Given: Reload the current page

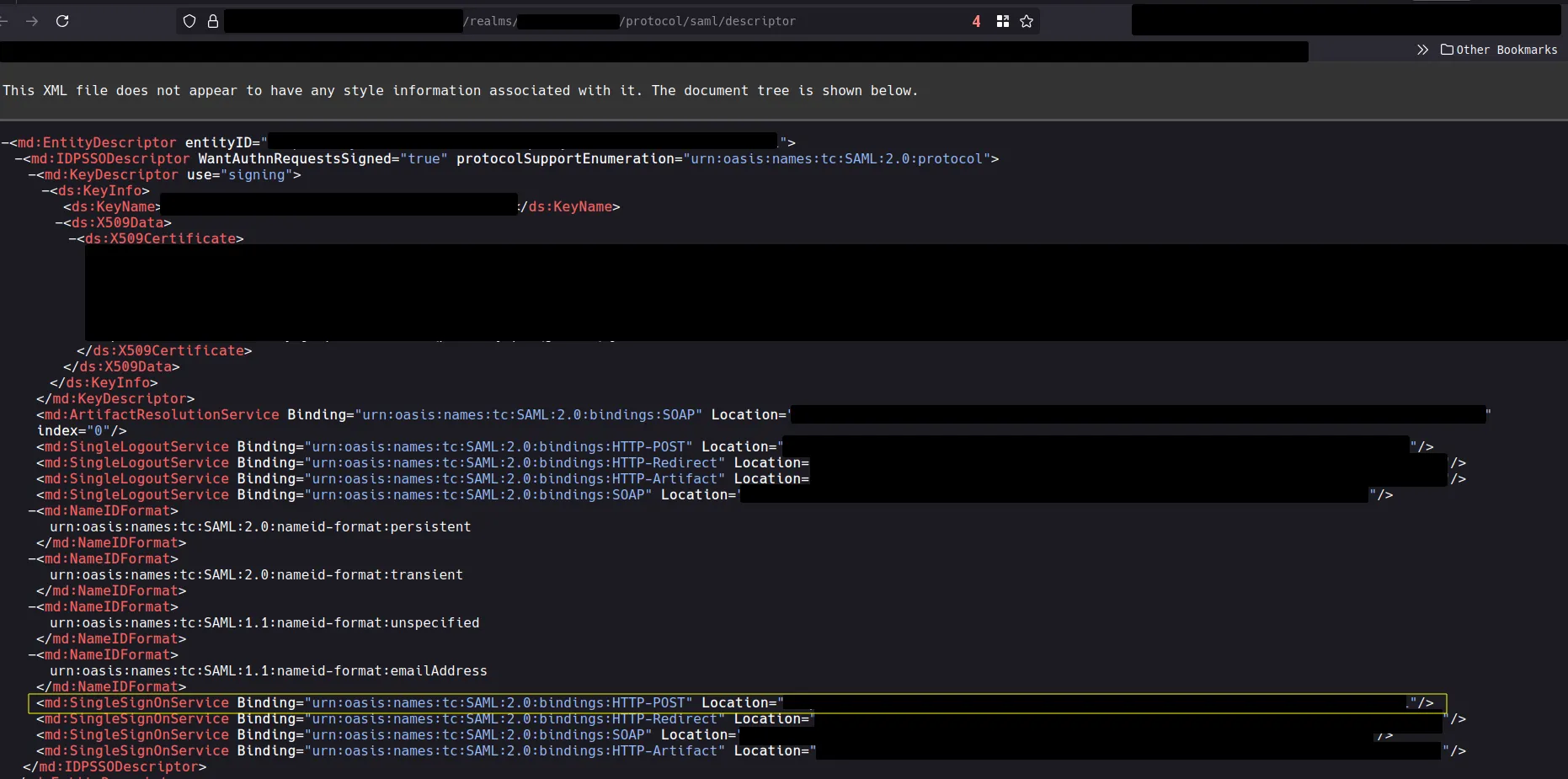Looking at the screenshot, I should 62,21.
